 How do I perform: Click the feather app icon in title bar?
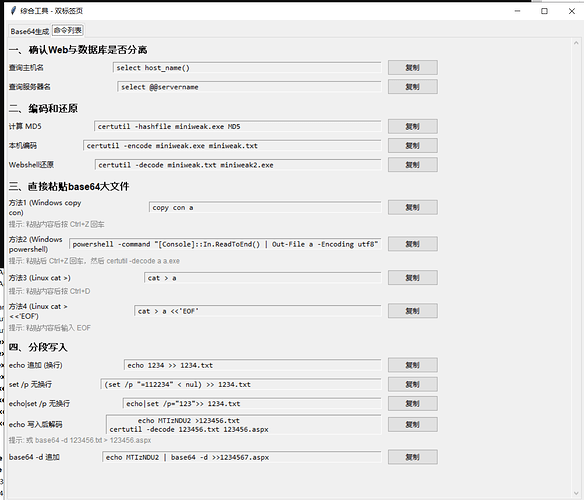click(x=13, y=10)
